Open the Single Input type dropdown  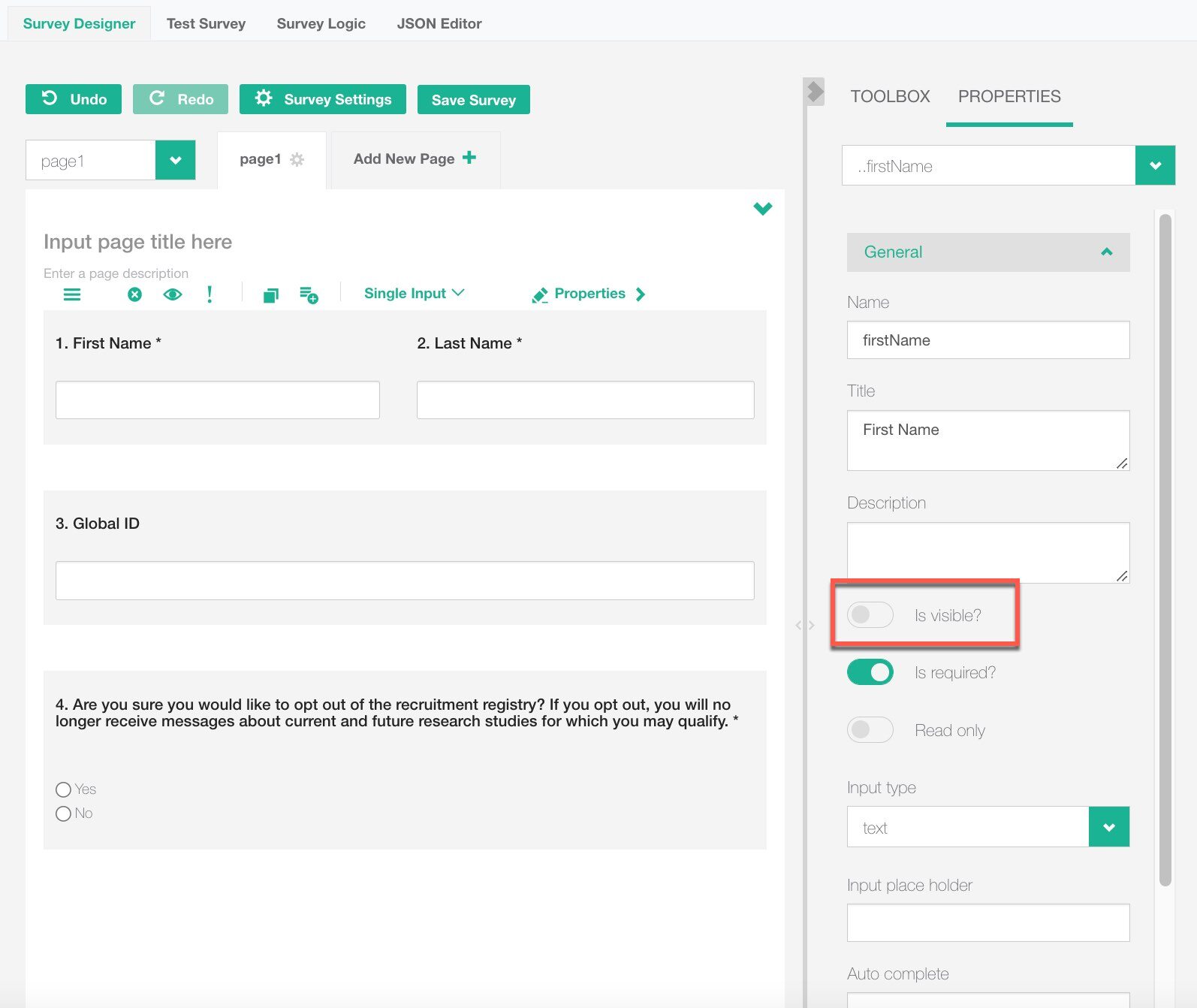[x=414, y=294]
